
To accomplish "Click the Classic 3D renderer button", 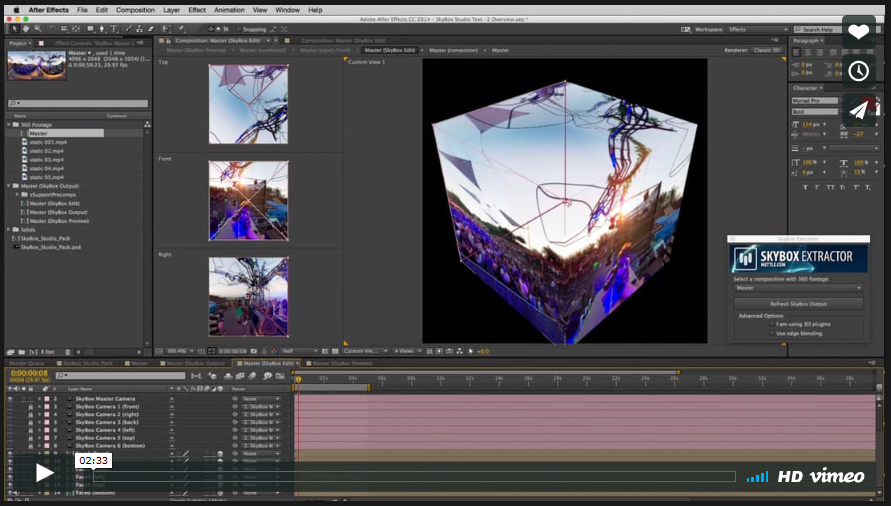I will [767, 50].
